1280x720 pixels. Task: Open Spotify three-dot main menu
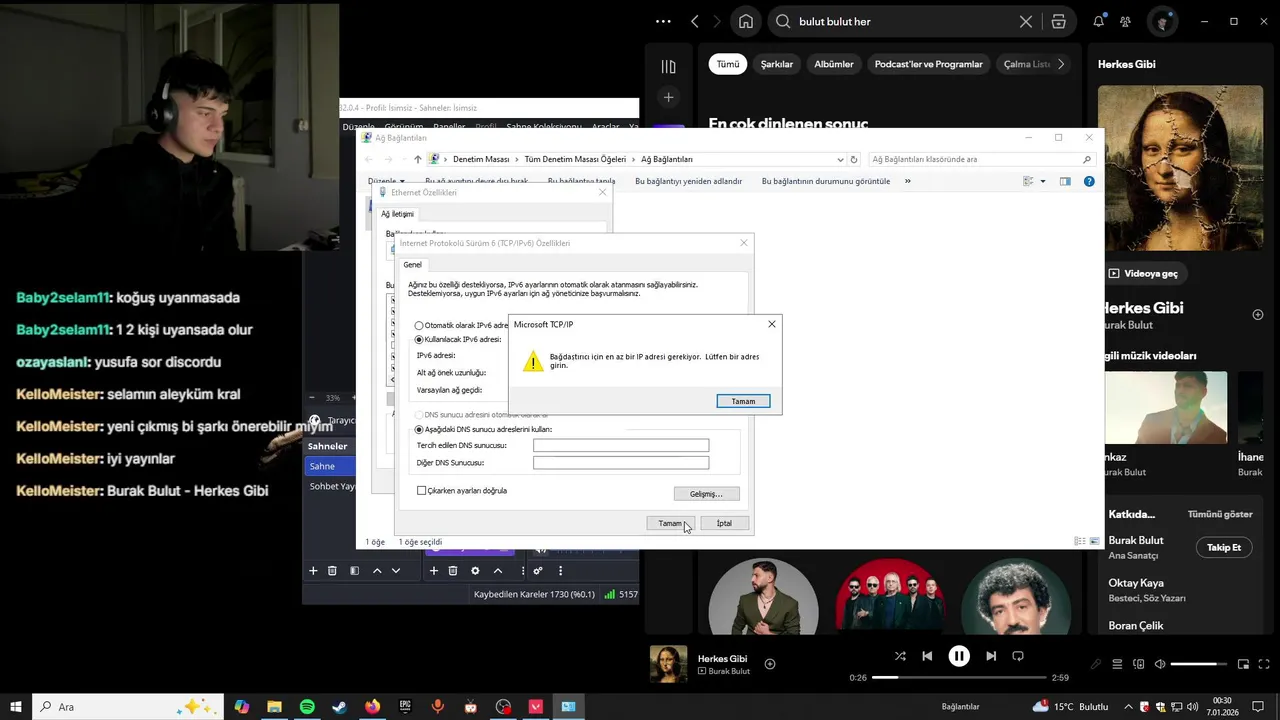pos(663,21)
